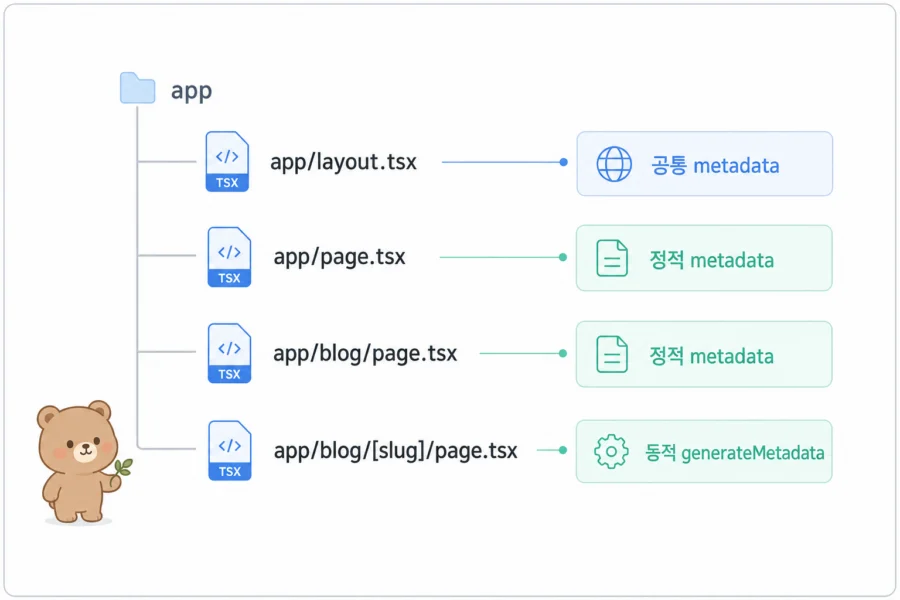Click the app folder icon
The height and width of the screenshot is (600, 900).
pos(137,88)
